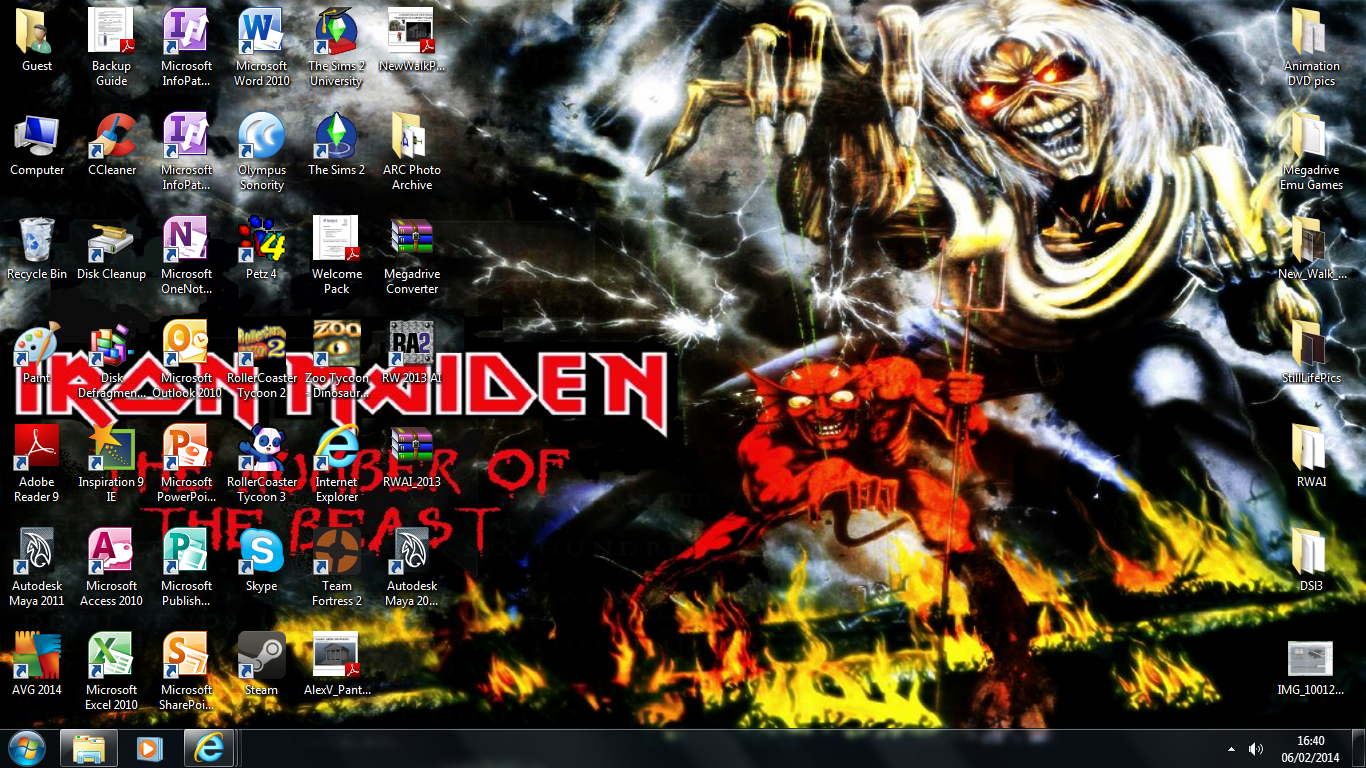This screenshot has width=1366, height=768.
Task: Launch Microsoft Access 2010
Action: pyautogui.click(x=112, y=569)
